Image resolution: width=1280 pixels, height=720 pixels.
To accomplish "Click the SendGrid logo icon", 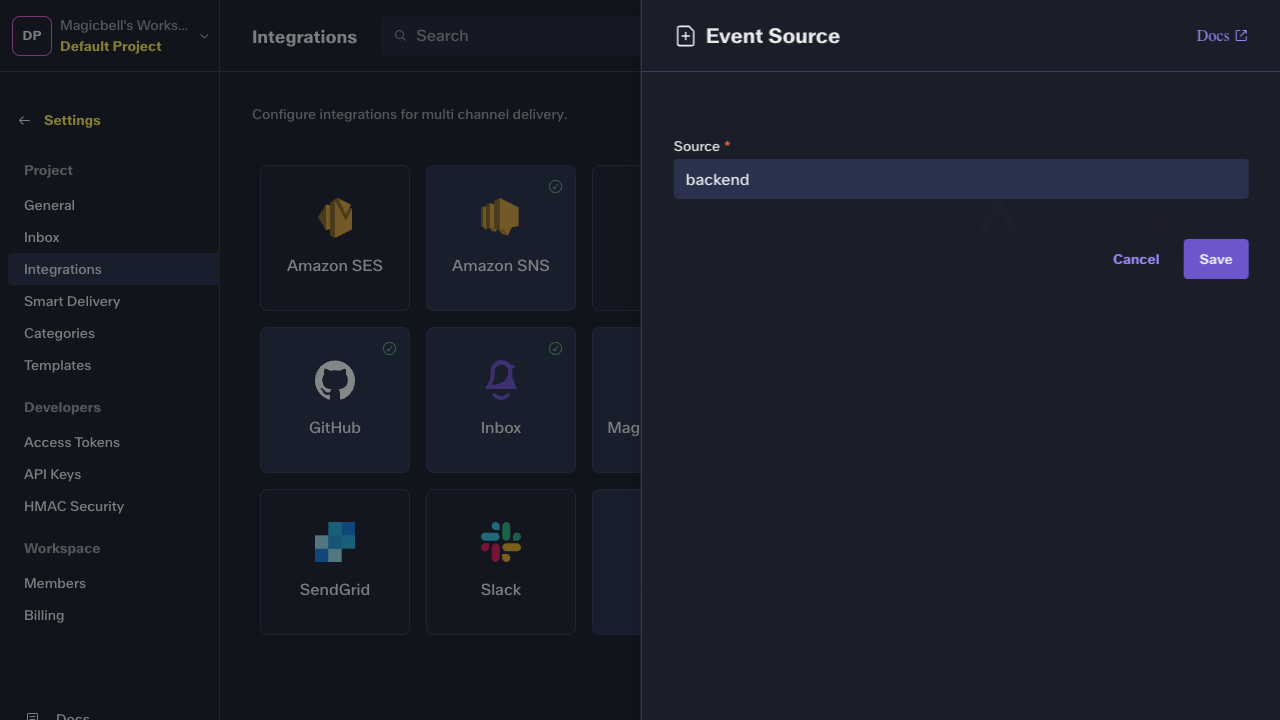I will click(335, 542).
